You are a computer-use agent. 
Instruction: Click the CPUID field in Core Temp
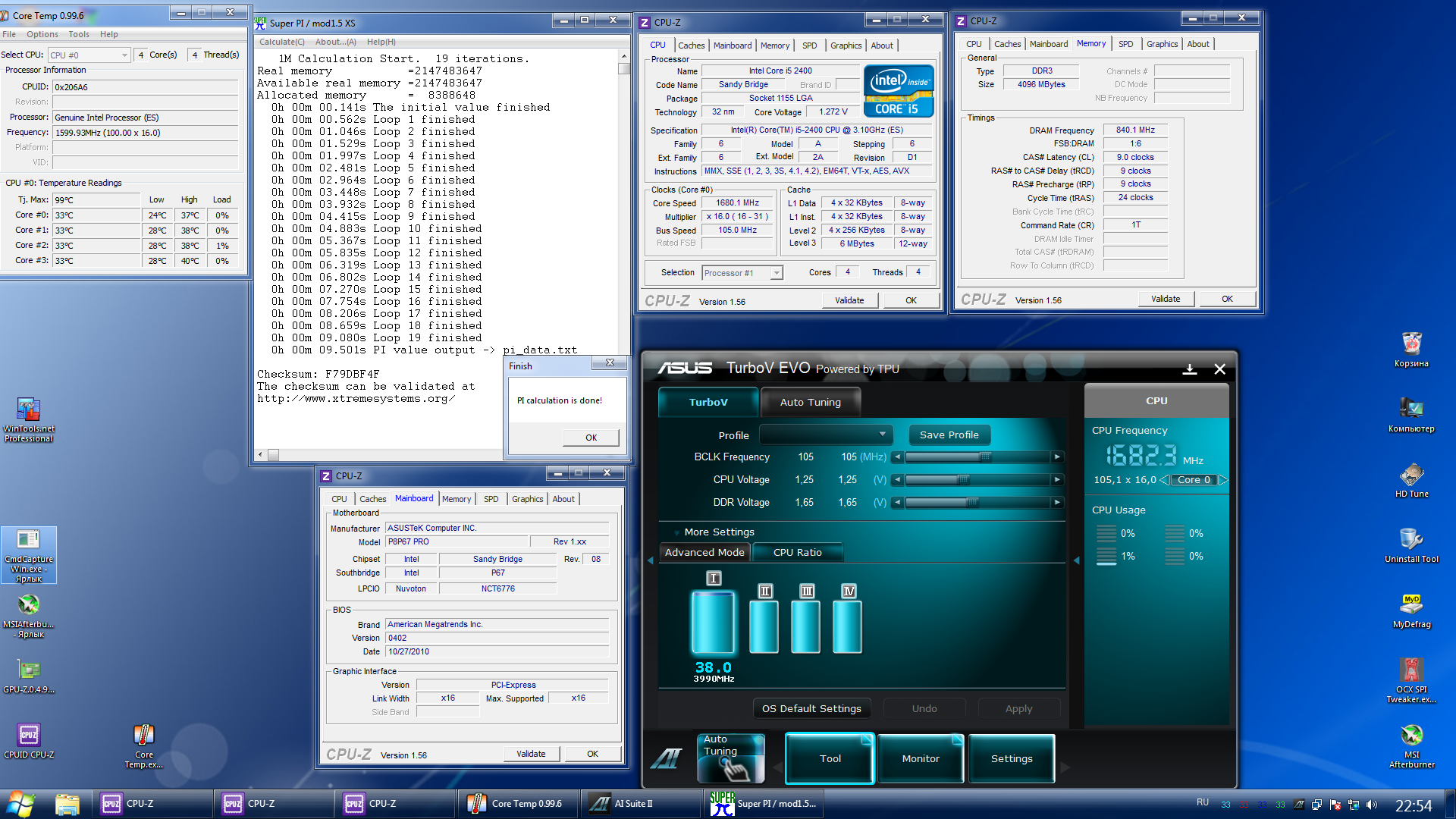click(x=144, y=87)
